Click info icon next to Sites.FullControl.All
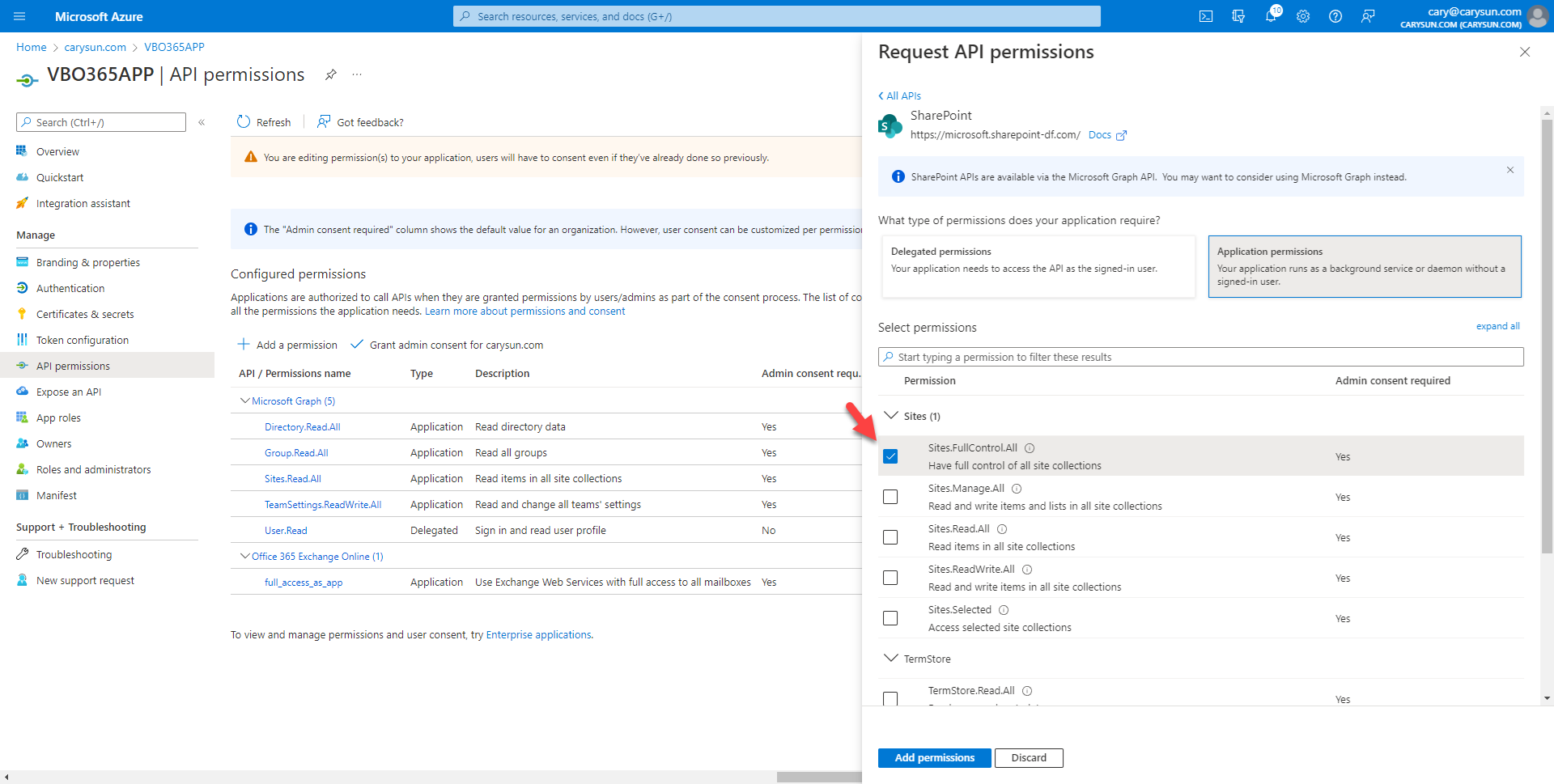The height and width of the screenshot is (784, 1554). (x=1030, y=448)
